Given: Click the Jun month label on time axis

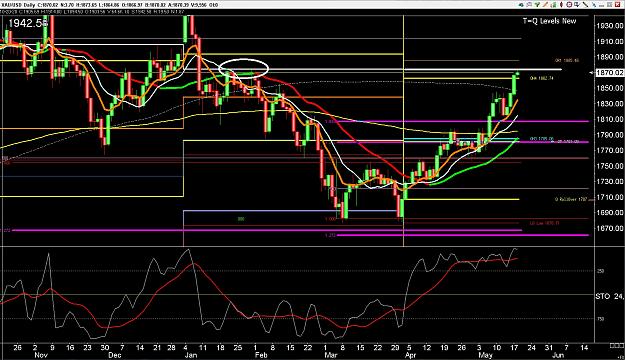Looking at the screenshot, I should 559,355.
